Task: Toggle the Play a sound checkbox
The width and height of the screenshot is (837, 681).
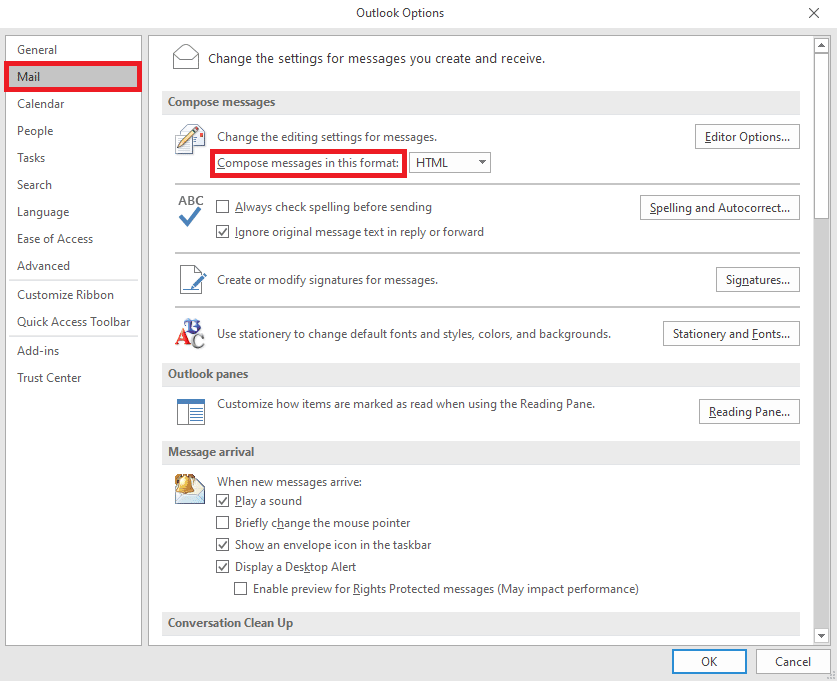Action: click(223, 501)
